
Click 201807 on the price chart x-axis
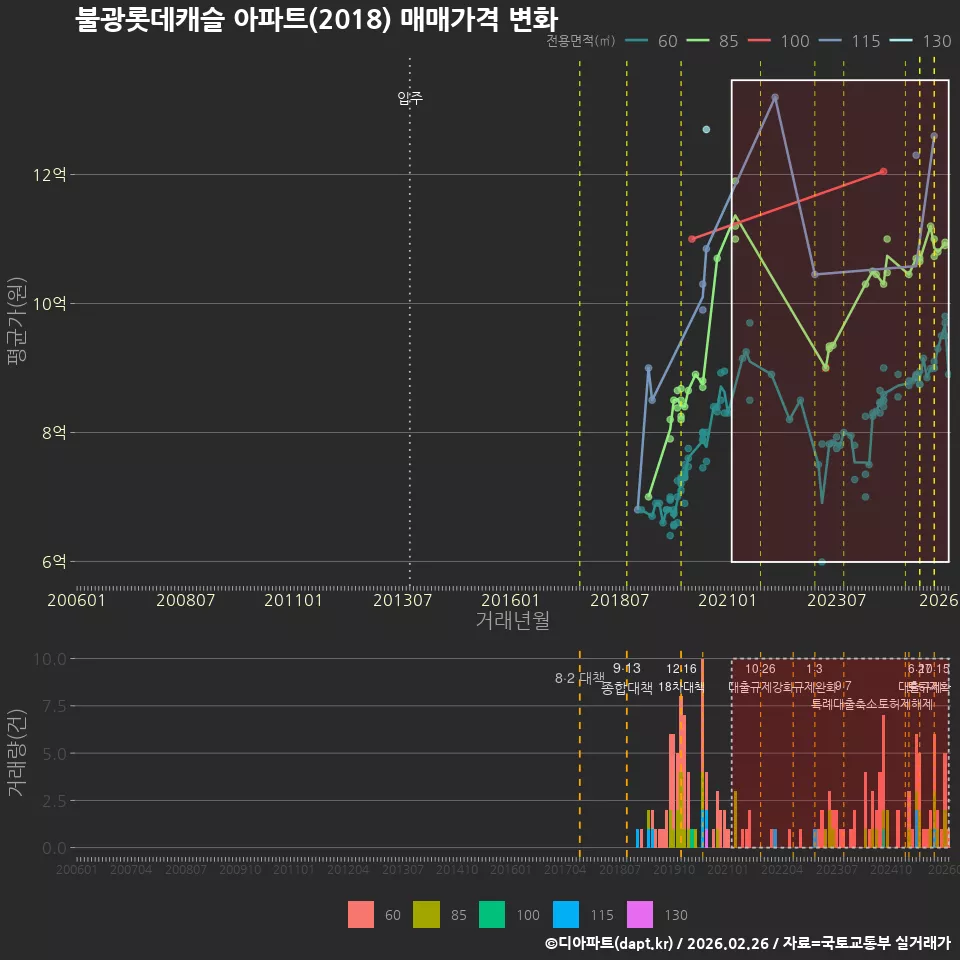[619, 600]
